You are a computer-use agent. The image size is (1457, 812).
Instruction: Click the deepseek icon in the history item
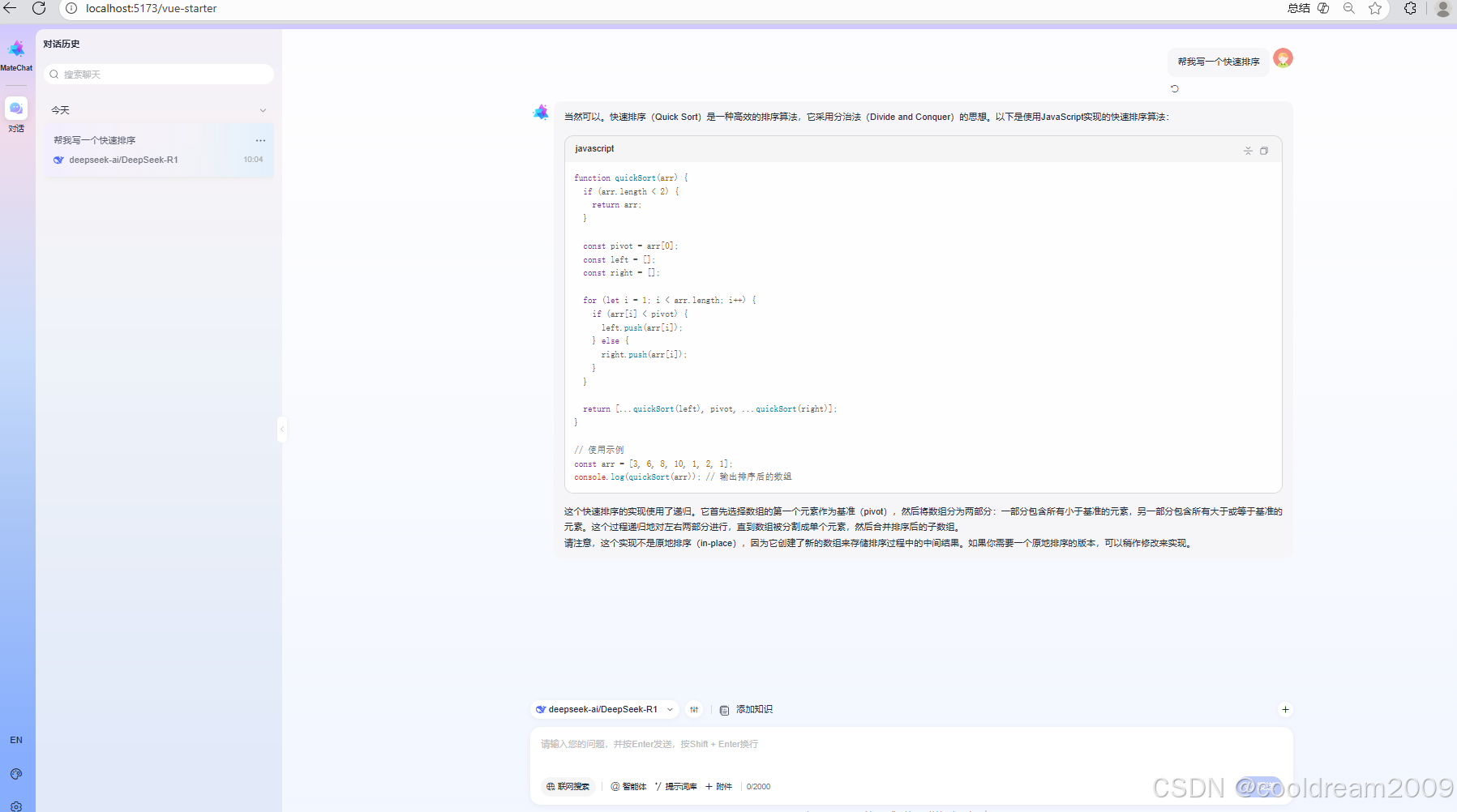point(58,160)
